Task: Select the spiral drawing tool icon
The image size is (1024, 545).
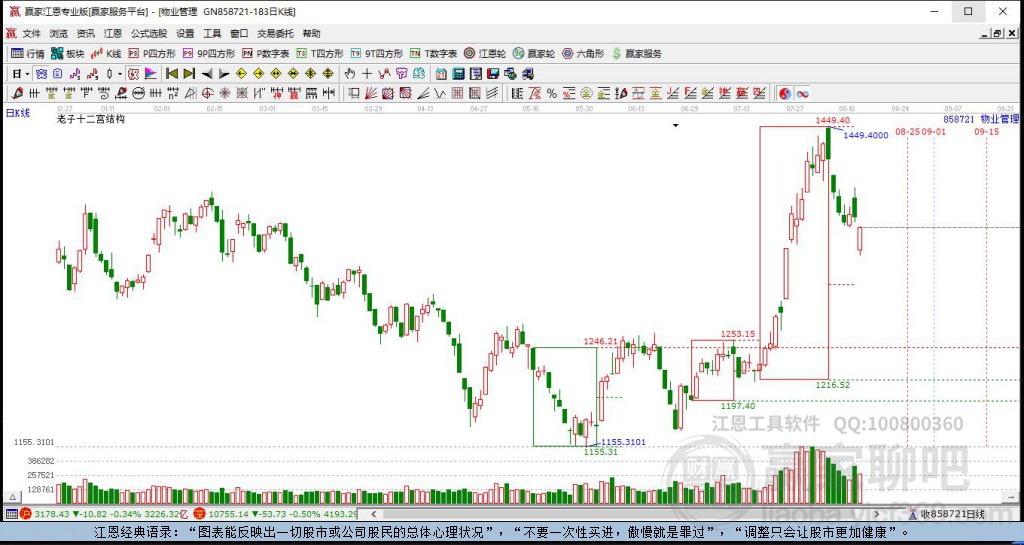Action: pos(104,93)
